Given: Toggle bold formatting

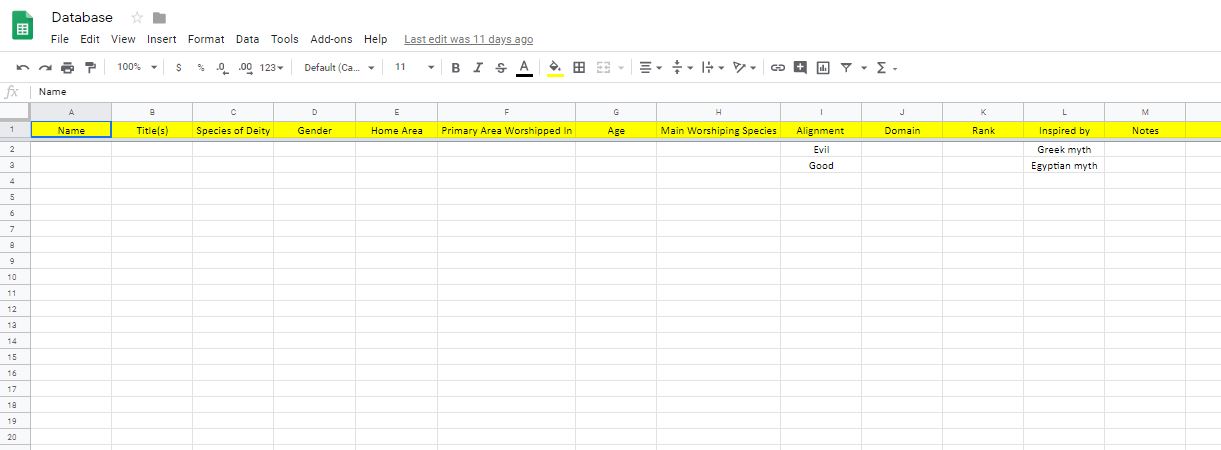Looking at the screenshot, I should click(x=455, y=68).
